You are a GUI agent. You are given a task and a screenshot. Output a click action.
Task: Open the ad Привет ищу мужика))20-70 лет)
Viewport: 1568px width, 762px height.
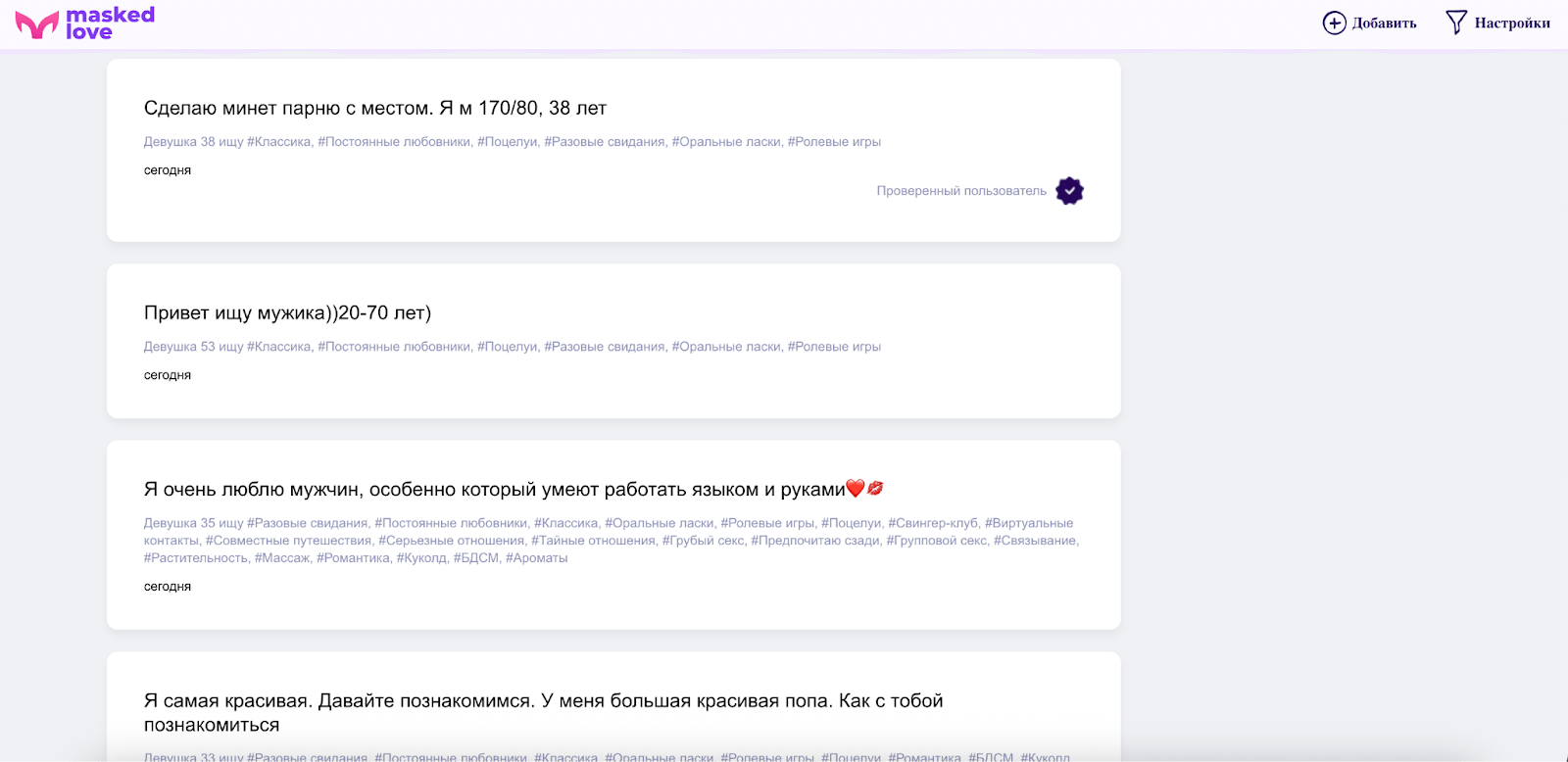pyautogui.click(x=287, y=312)
